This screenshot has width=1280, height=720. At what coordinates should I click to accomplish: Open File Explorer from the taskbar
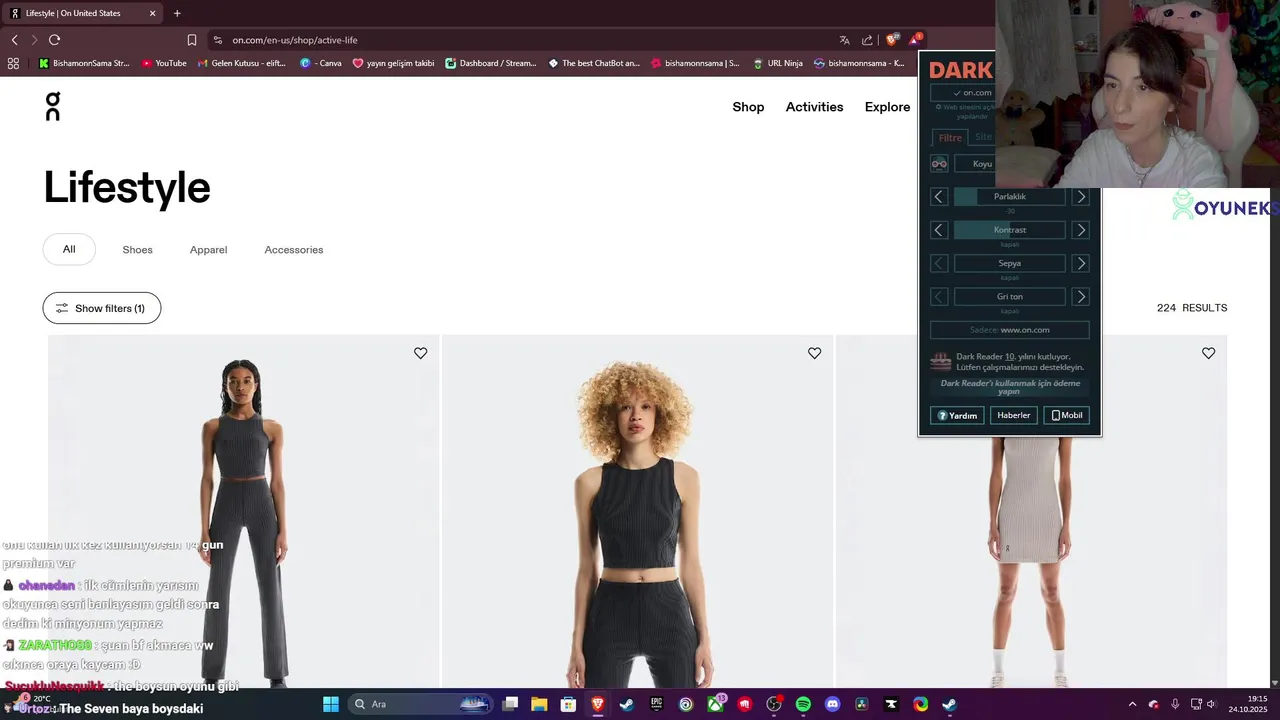click(x=539, y=704)
